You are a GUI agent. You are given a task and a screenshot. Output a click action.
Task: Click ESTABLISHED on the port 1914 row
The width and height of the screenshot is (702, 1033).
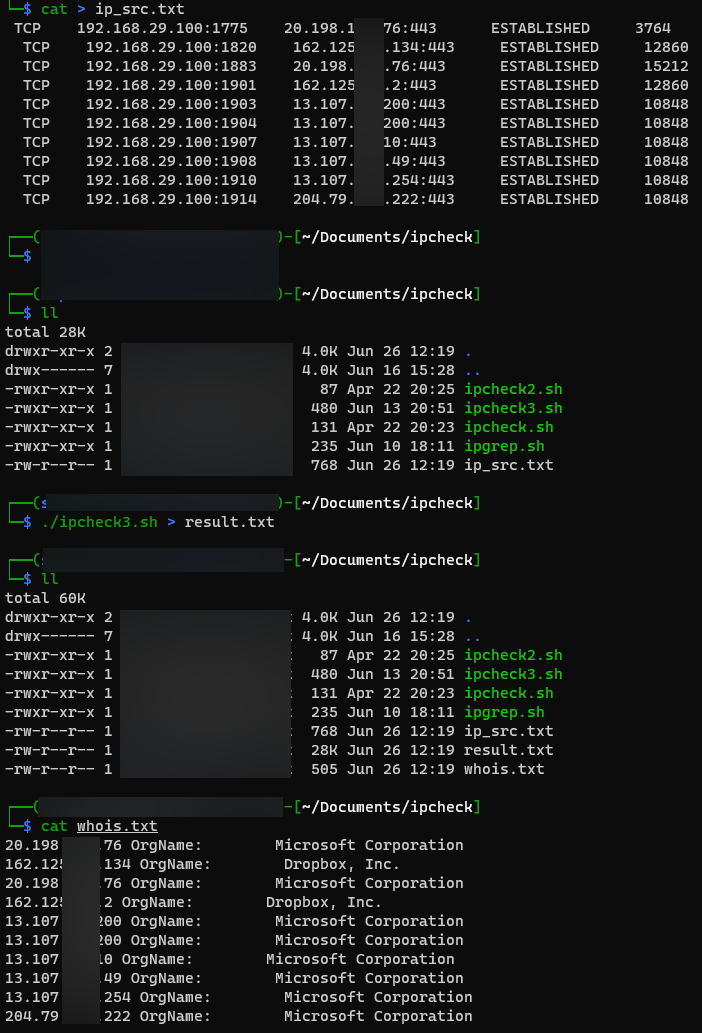coord(549,200)
